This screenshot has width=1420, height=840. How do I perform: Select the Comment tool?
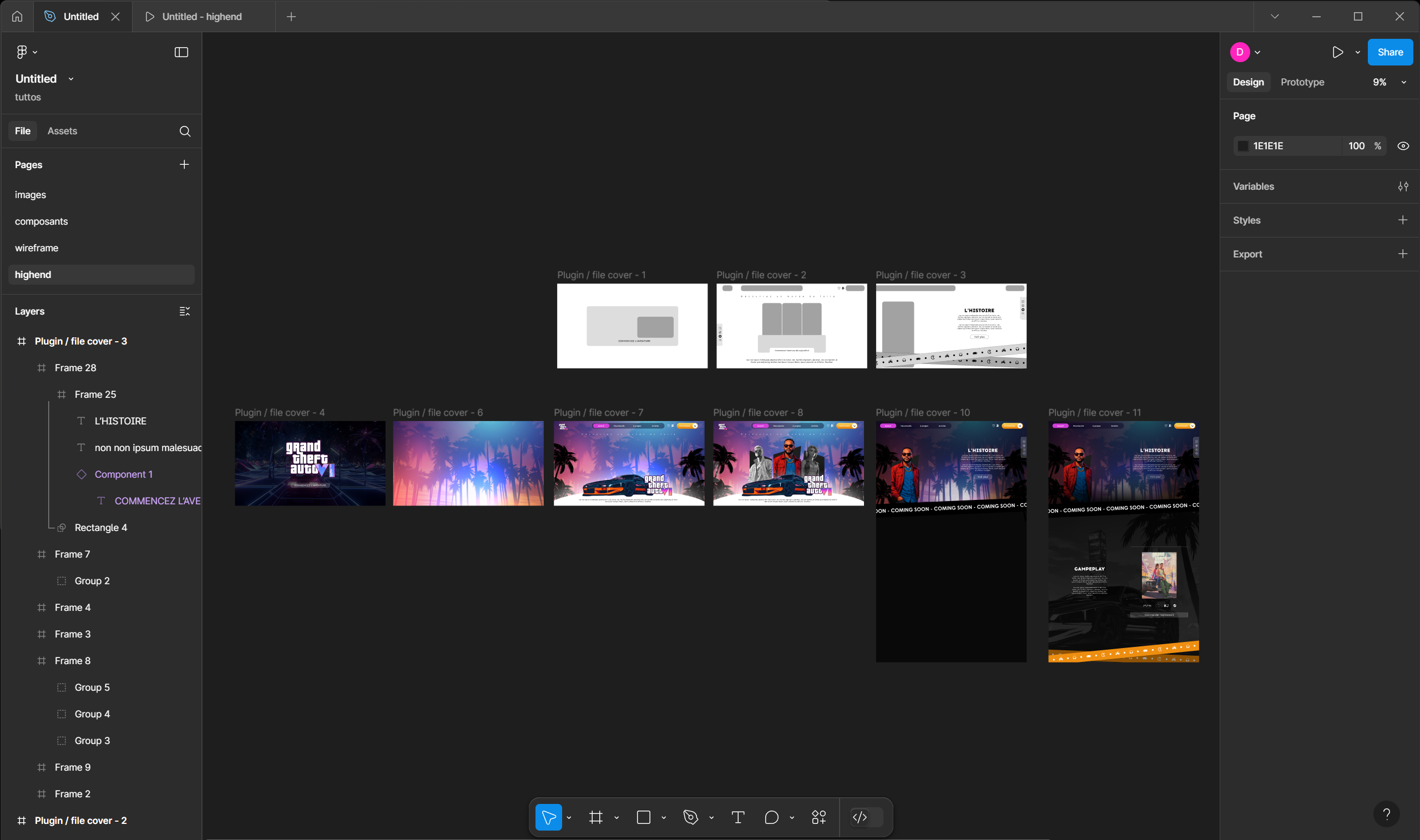771,817
